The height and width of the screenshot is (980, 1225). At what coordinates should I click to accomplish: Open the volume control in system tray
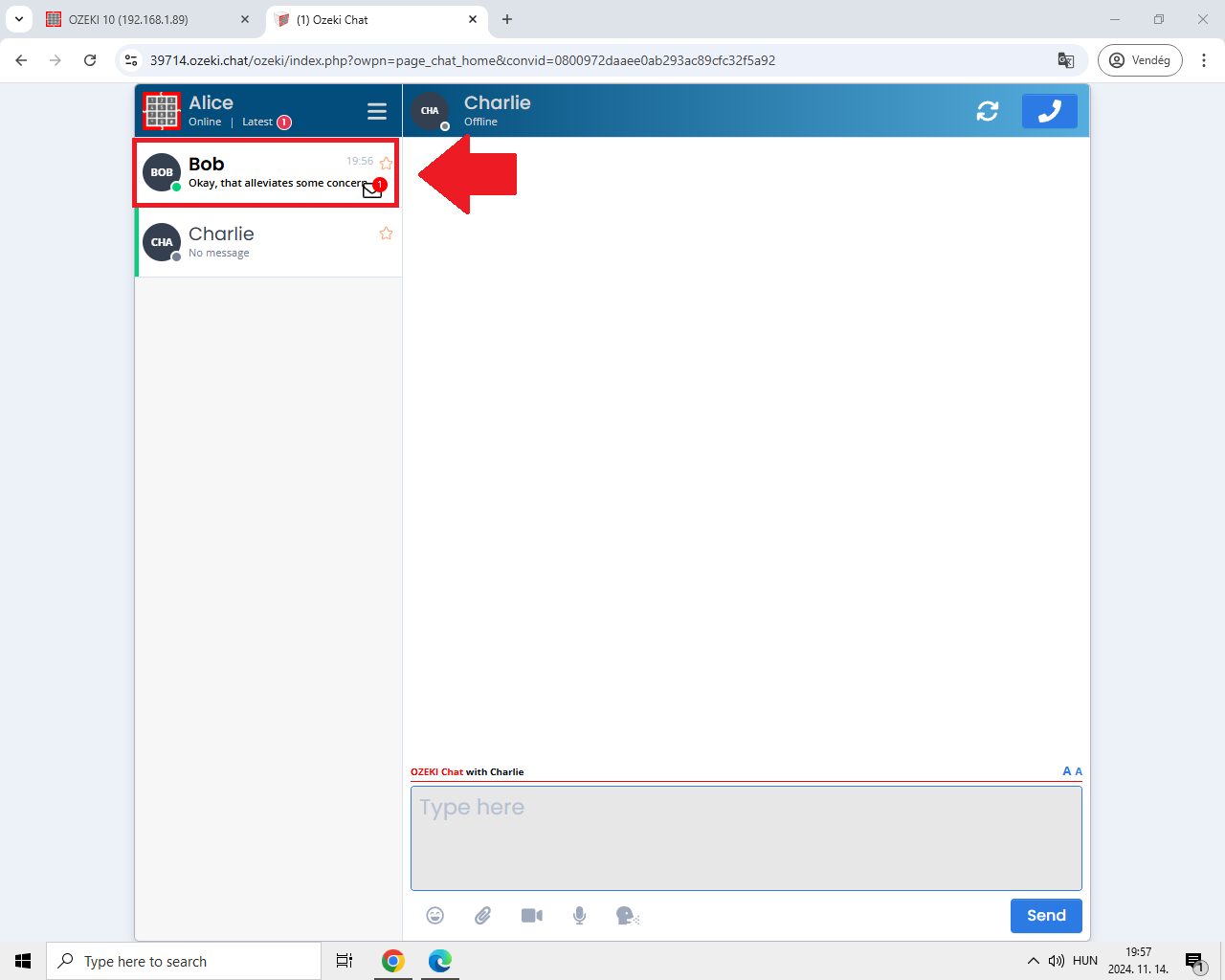point(1057,961)
